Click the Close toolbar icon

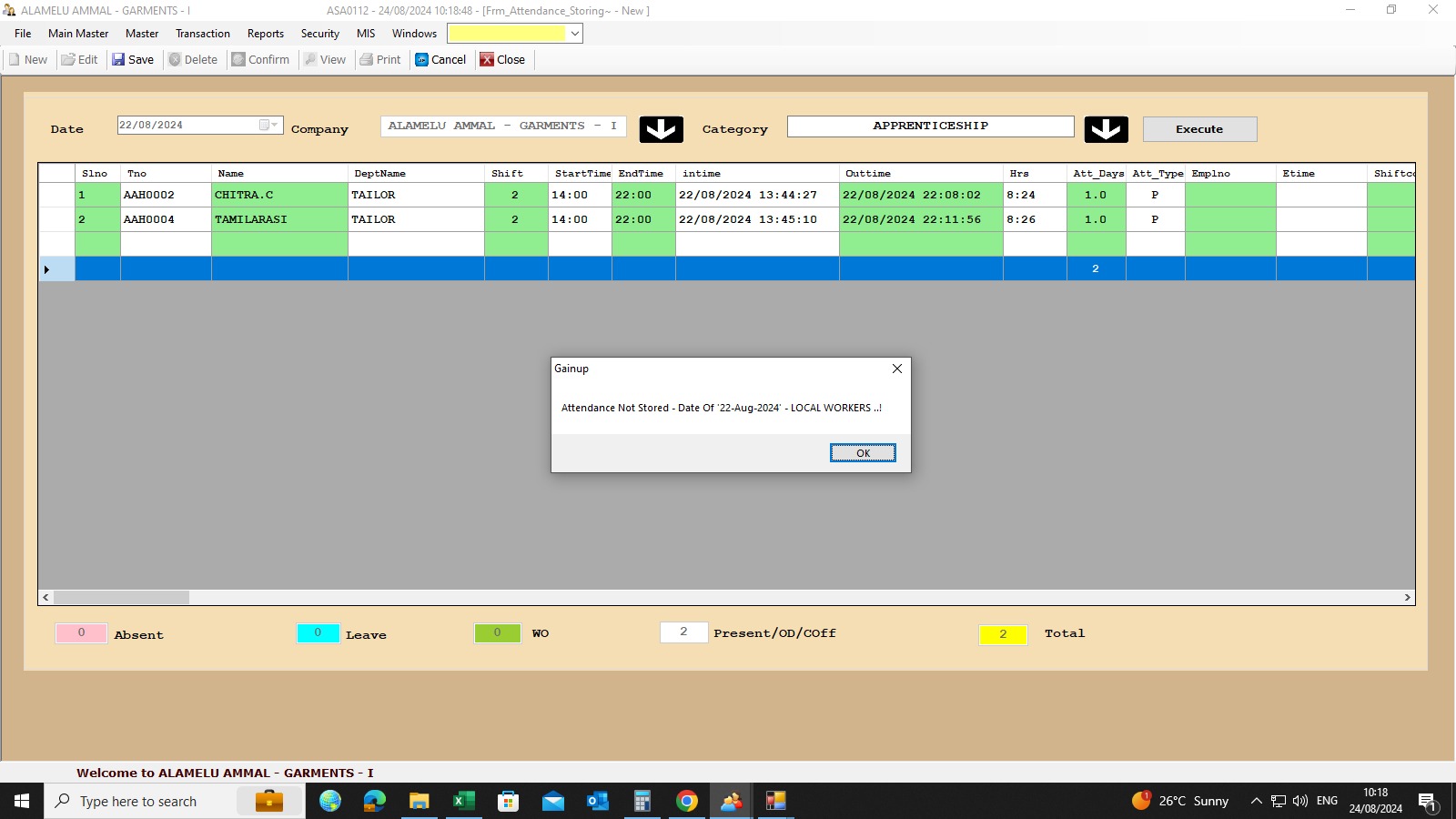[x=488, y=60]
